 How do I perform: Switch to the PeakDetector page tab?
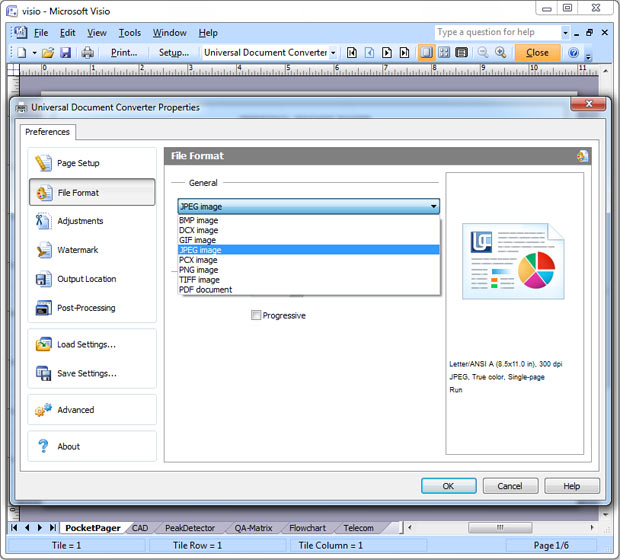click(x=190, y=528)
